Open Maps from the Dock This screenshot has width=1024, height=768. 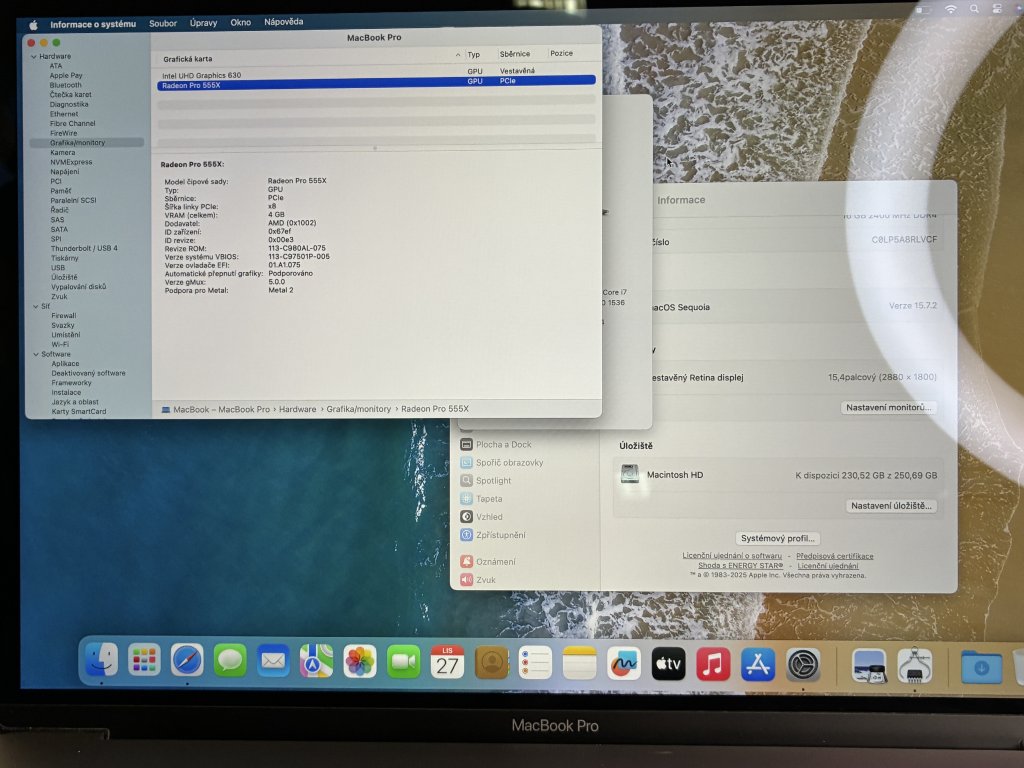click(x=316, y=662)
